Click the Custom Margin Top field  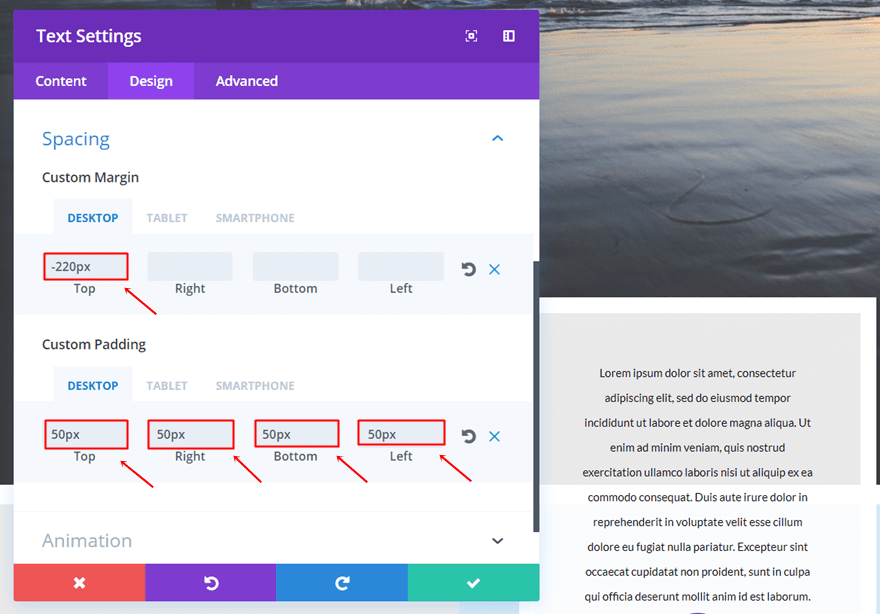click(86, 267)
